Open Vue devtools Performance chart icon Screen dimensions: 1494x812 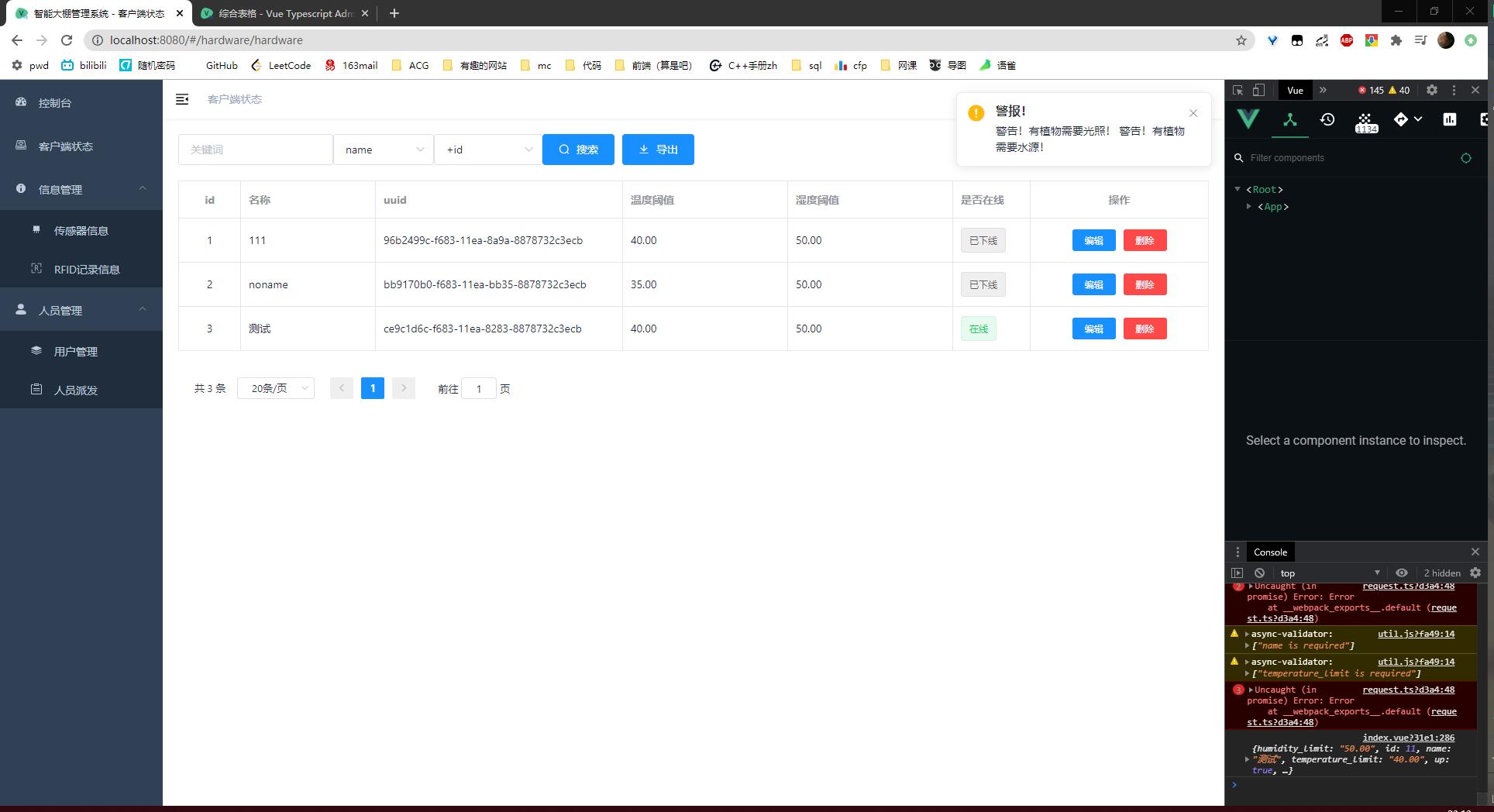click(x=1450, y=119)
